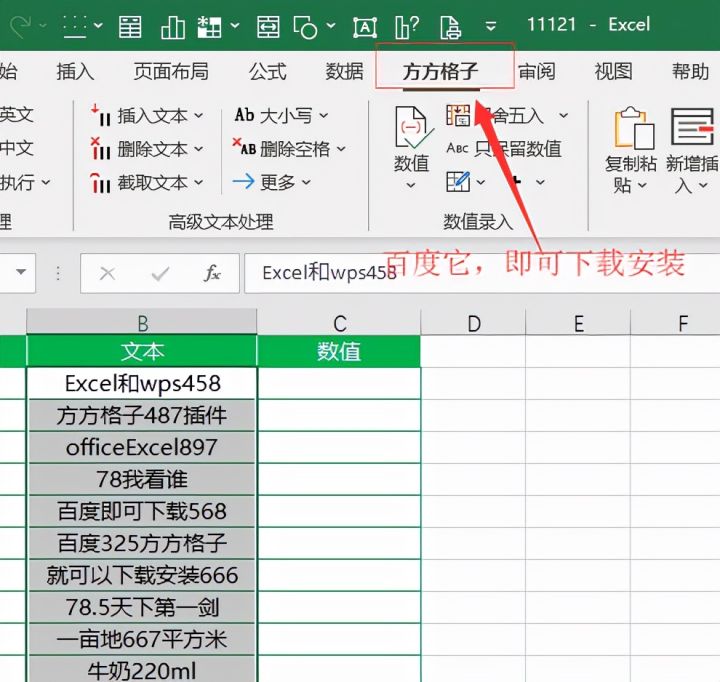The image size is (720, 682).
Task: Expand the shapes dropdown arrow
Action: [x=331, y=25]
